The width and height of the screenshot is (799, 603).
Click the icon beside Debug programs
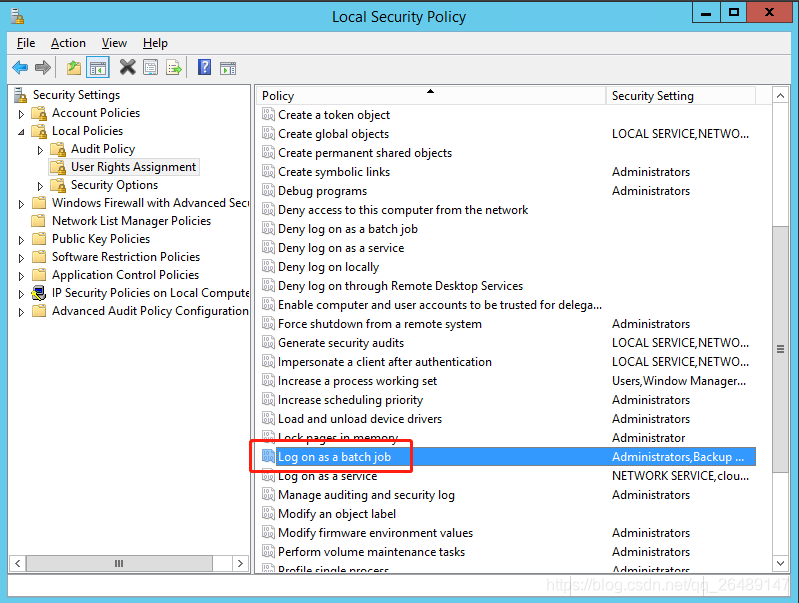click(x=268, y=190)
